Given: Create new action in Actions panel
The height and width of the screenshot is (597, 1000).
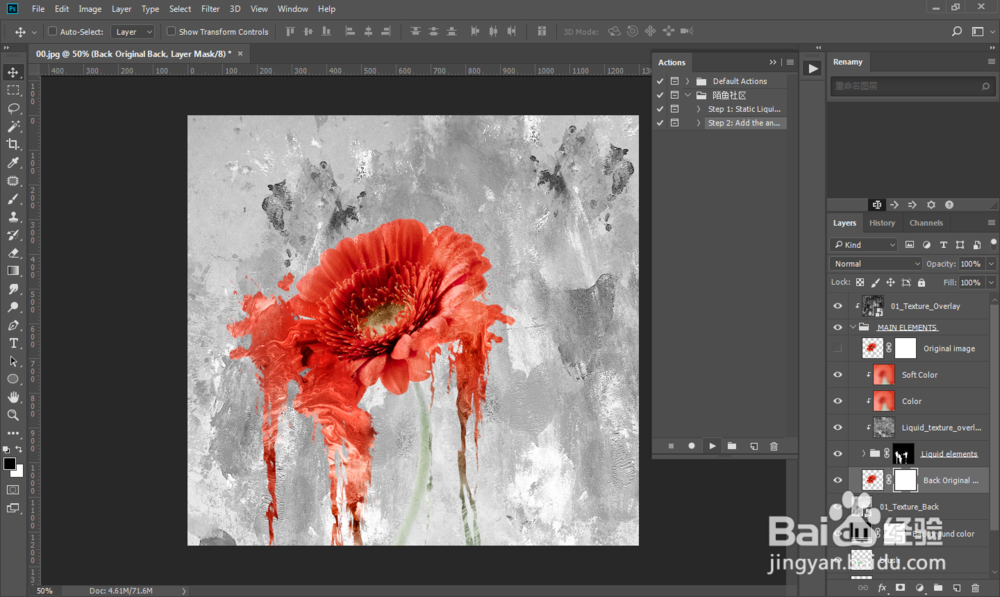Looking at the screenshot, I should tap(754, 446).
